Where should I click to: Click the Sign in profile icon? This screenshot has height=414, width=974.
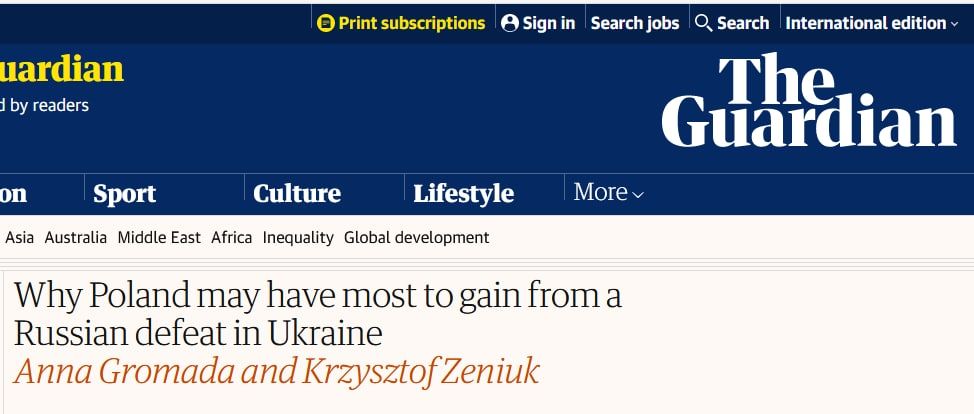coord(509,24)
